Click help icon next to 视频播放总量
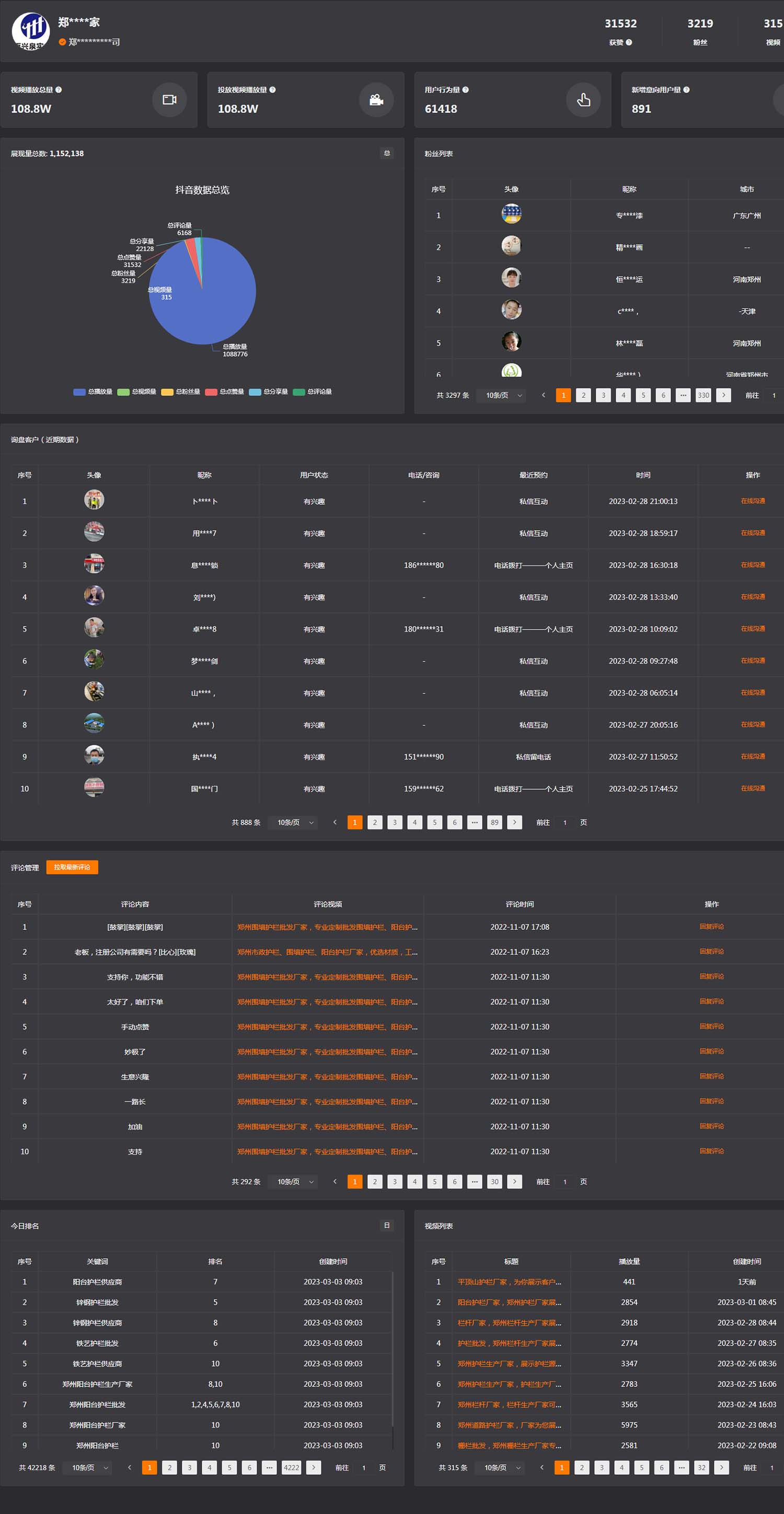This screenshot has height=1514, width=784. coord(59,90)
